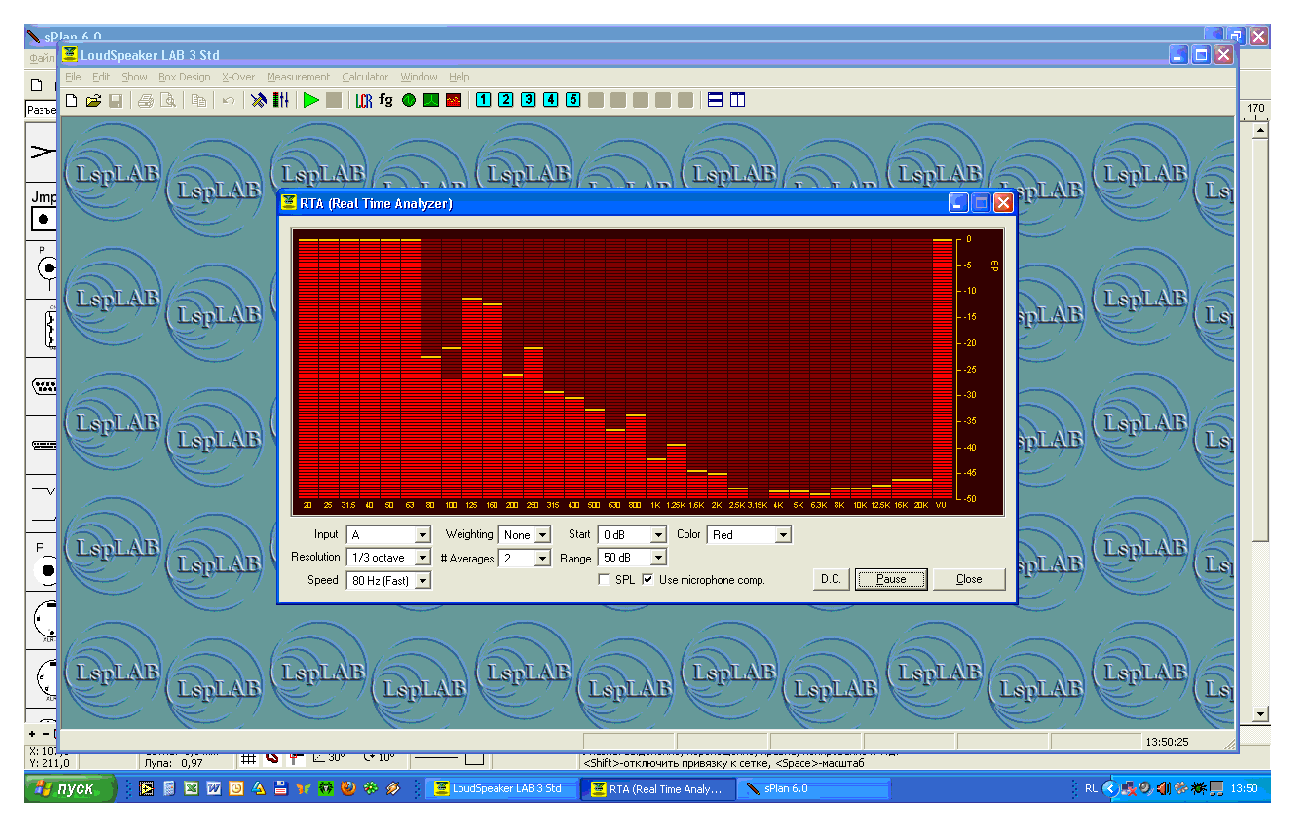This screenshot has width=1293, height=826.
Task: Open Print Preview from the toolbar
Action: click(168, 100)
